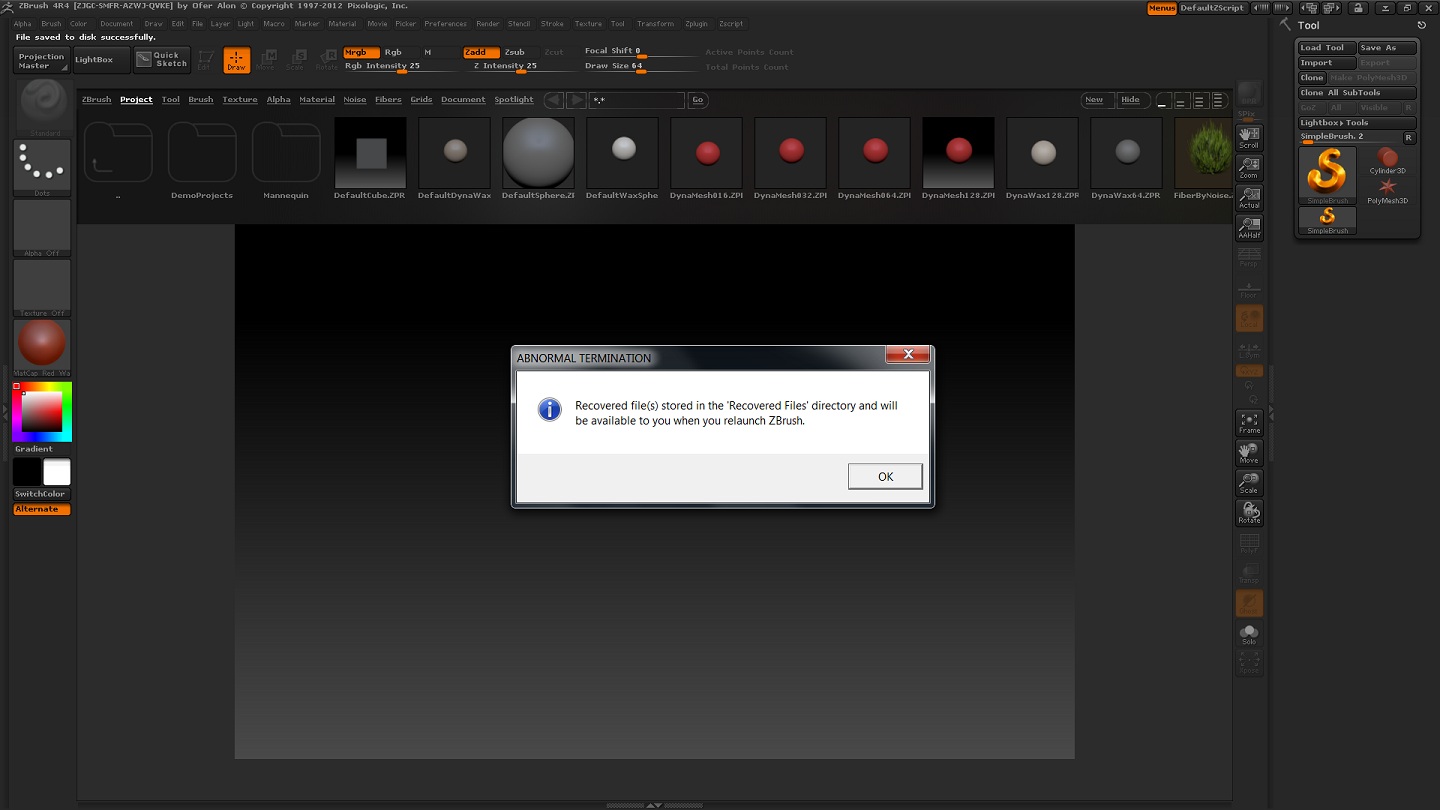This screenshot has height=810, width=1440.
Task: Click the AAHalf icon
Action: [1249, 228]
